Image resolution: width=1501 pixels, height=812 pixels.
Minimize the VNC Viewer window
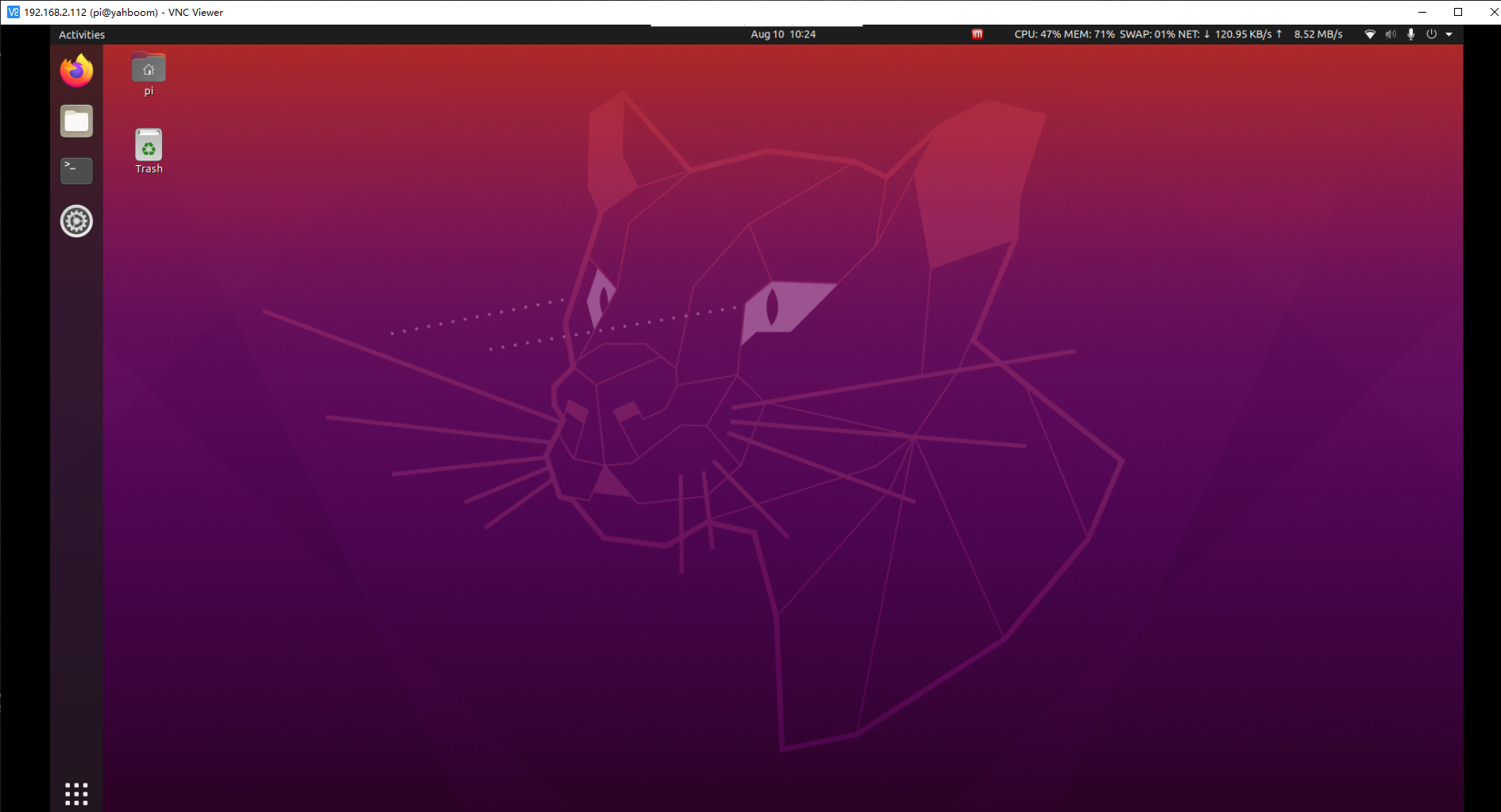pyautogui.click(x=1422, y=12)
